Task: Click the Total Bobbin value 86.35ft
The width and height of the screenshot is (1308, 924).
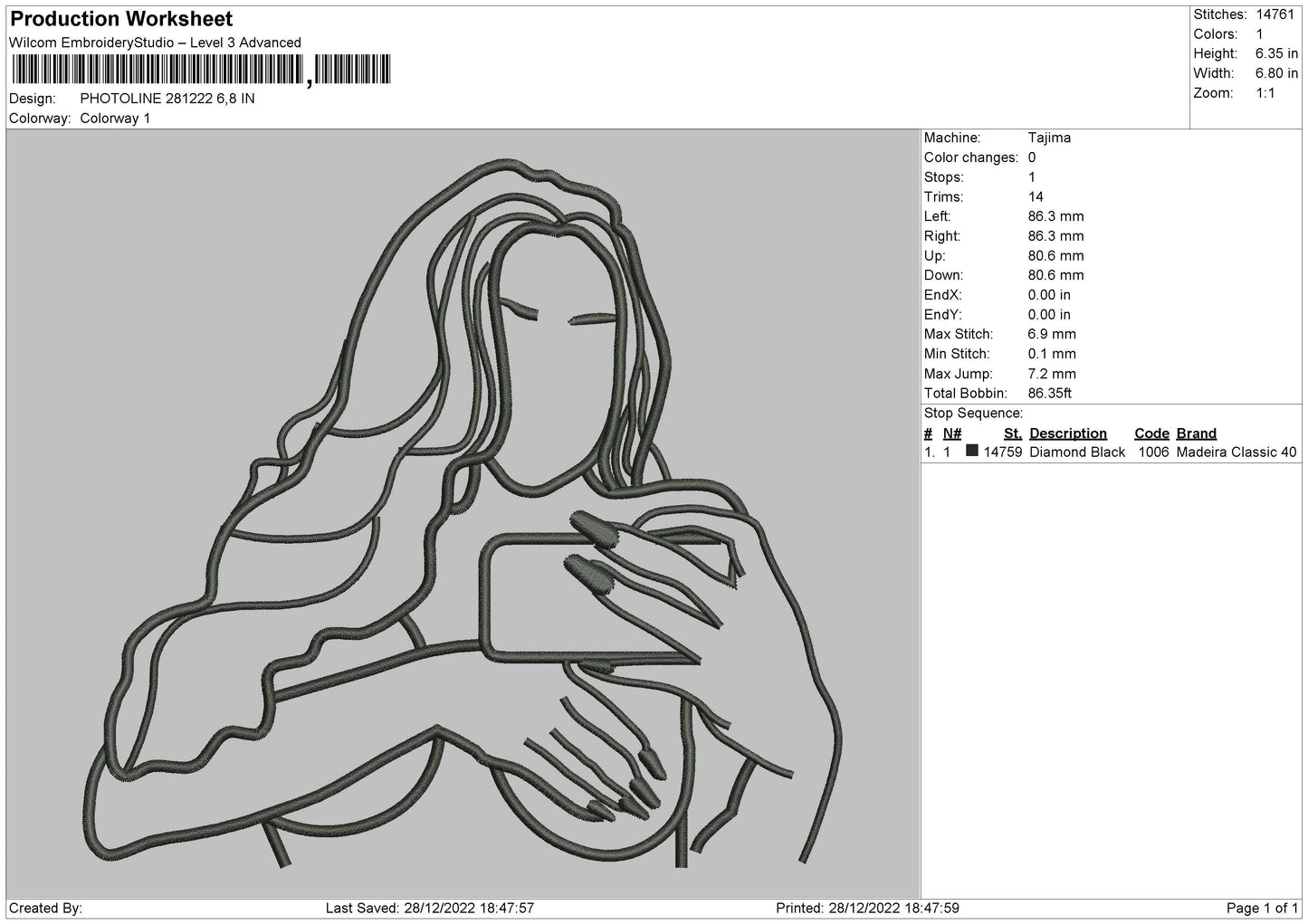Action: pos(1050,394)
